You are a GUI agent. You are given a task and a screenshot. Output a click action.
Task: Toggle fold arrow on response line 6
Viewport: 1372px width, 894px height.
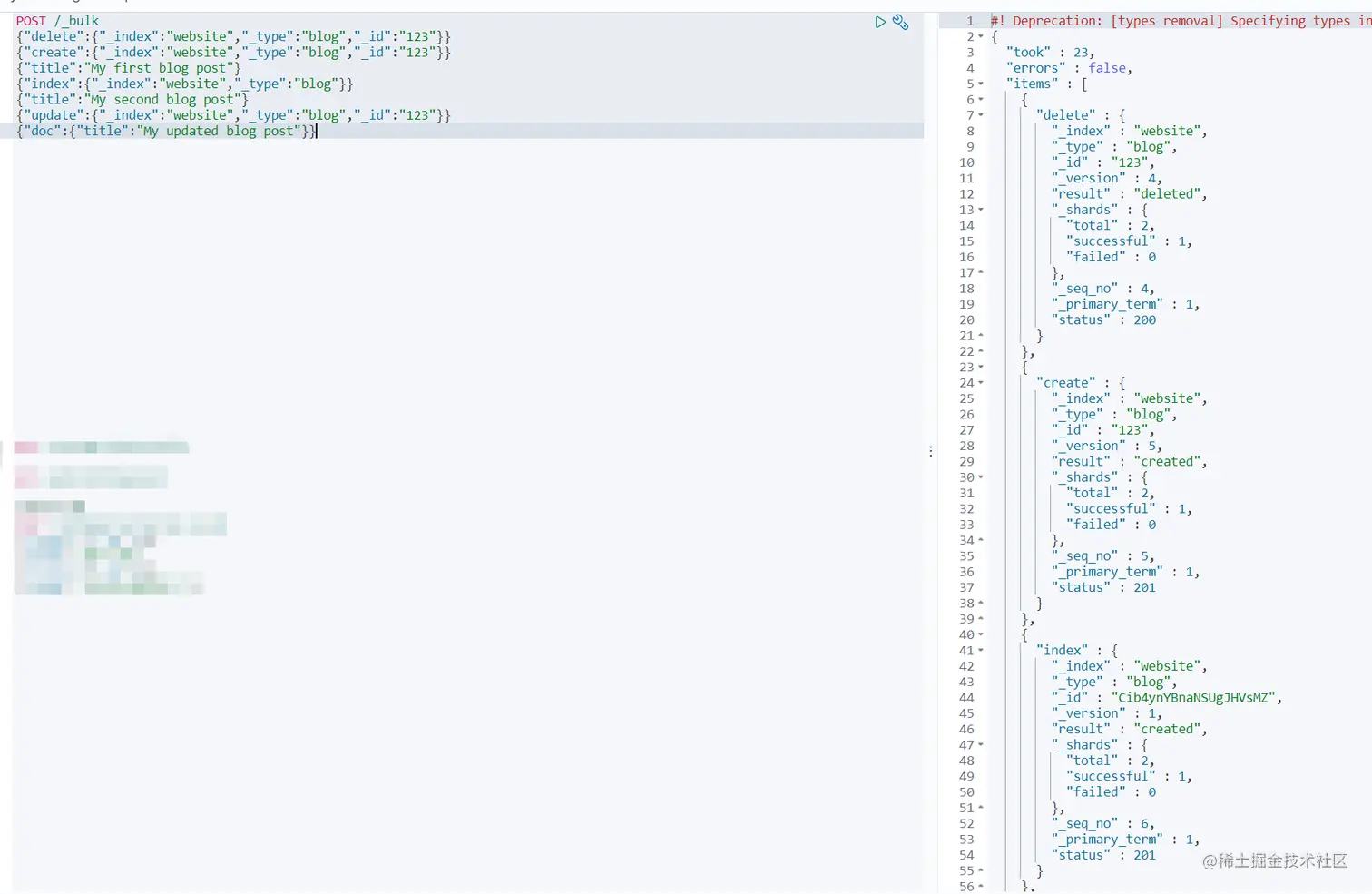tap(981, 100)
